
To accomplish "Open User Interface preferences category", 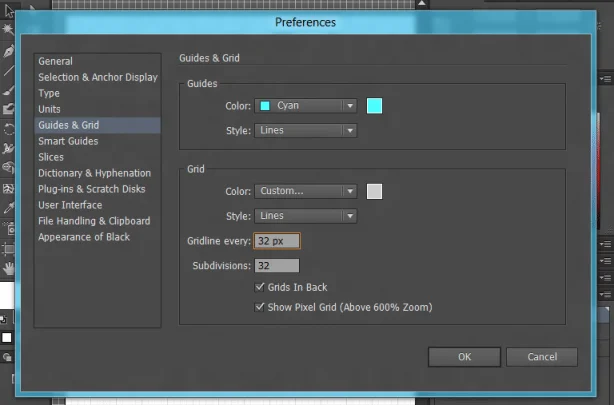I will point(98,205).
